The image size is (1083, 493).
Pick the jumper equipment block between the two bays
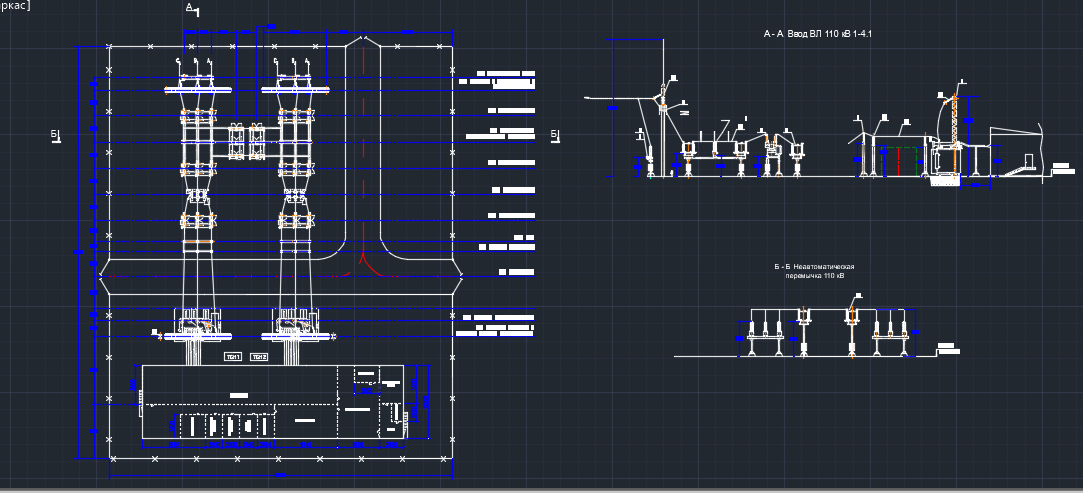[247, 140]
